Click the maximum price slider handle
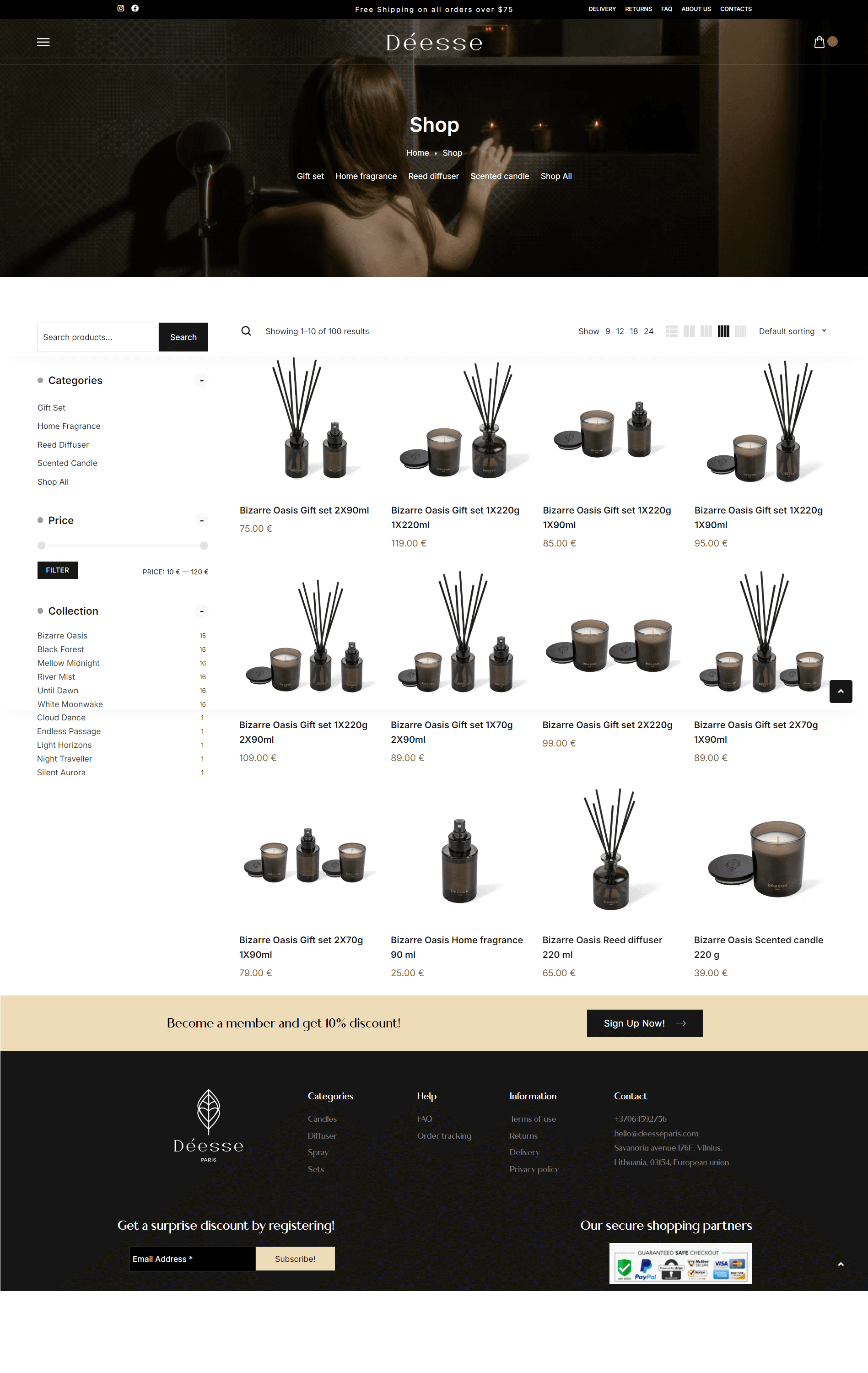 (x=204, y=546)
